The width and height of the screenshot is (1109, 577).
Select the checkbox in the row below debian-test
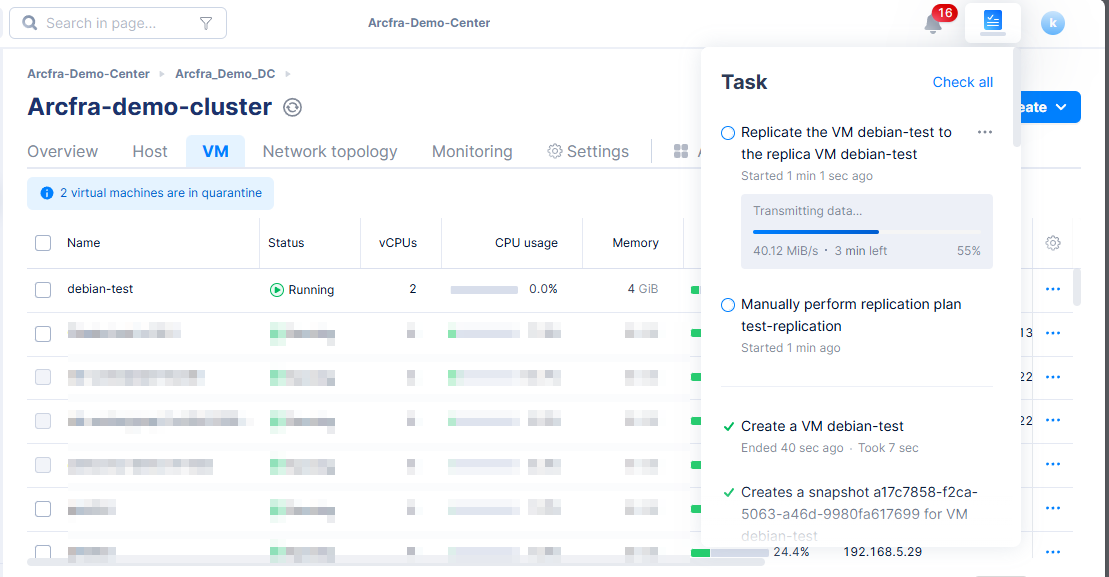[x=43, y=334]
